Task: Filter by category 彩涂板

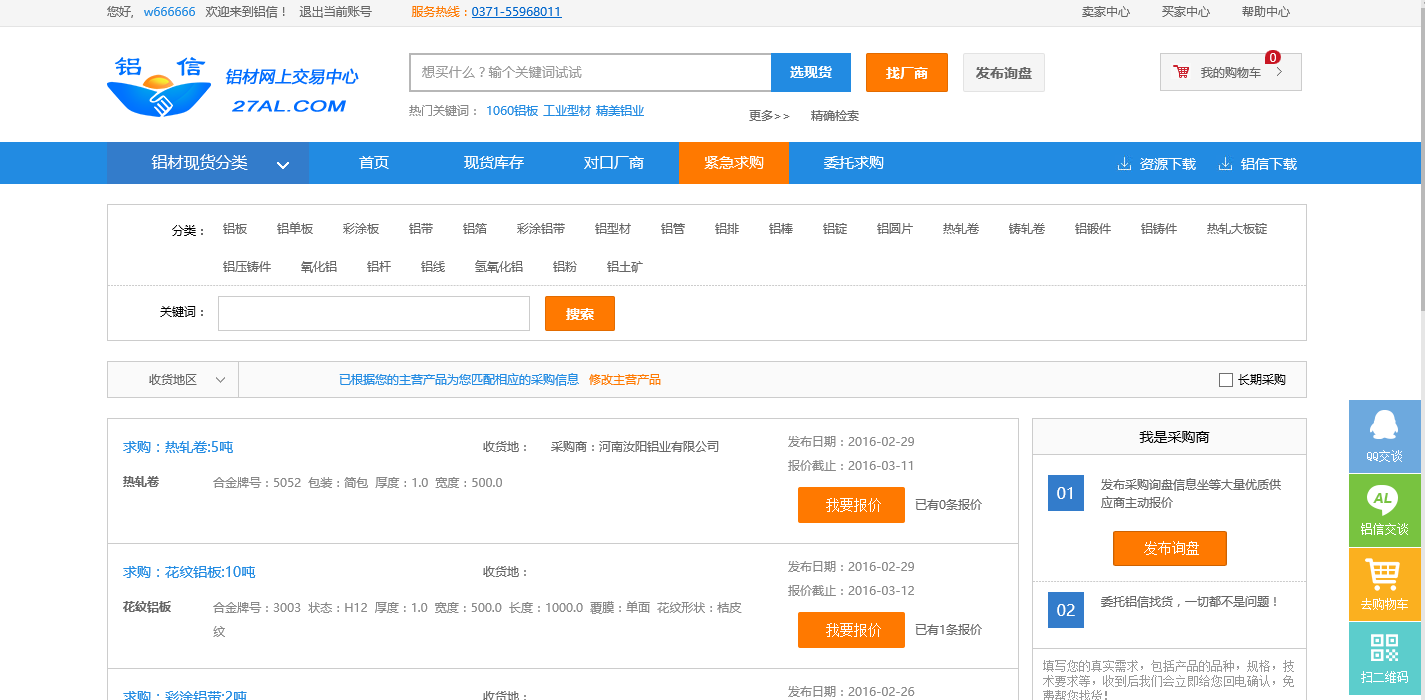Action: (361, 229)
